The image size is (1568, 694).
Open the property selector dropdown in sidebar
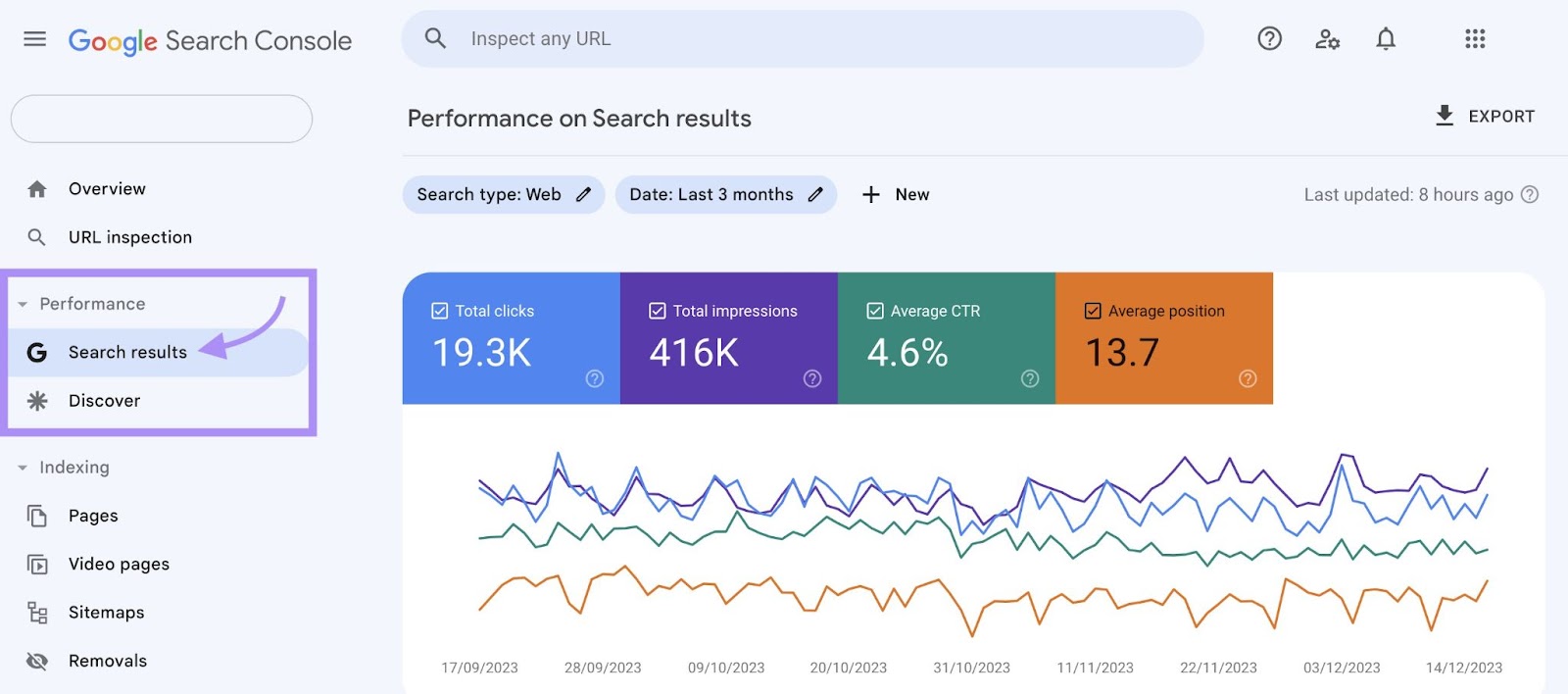(162, 119)
